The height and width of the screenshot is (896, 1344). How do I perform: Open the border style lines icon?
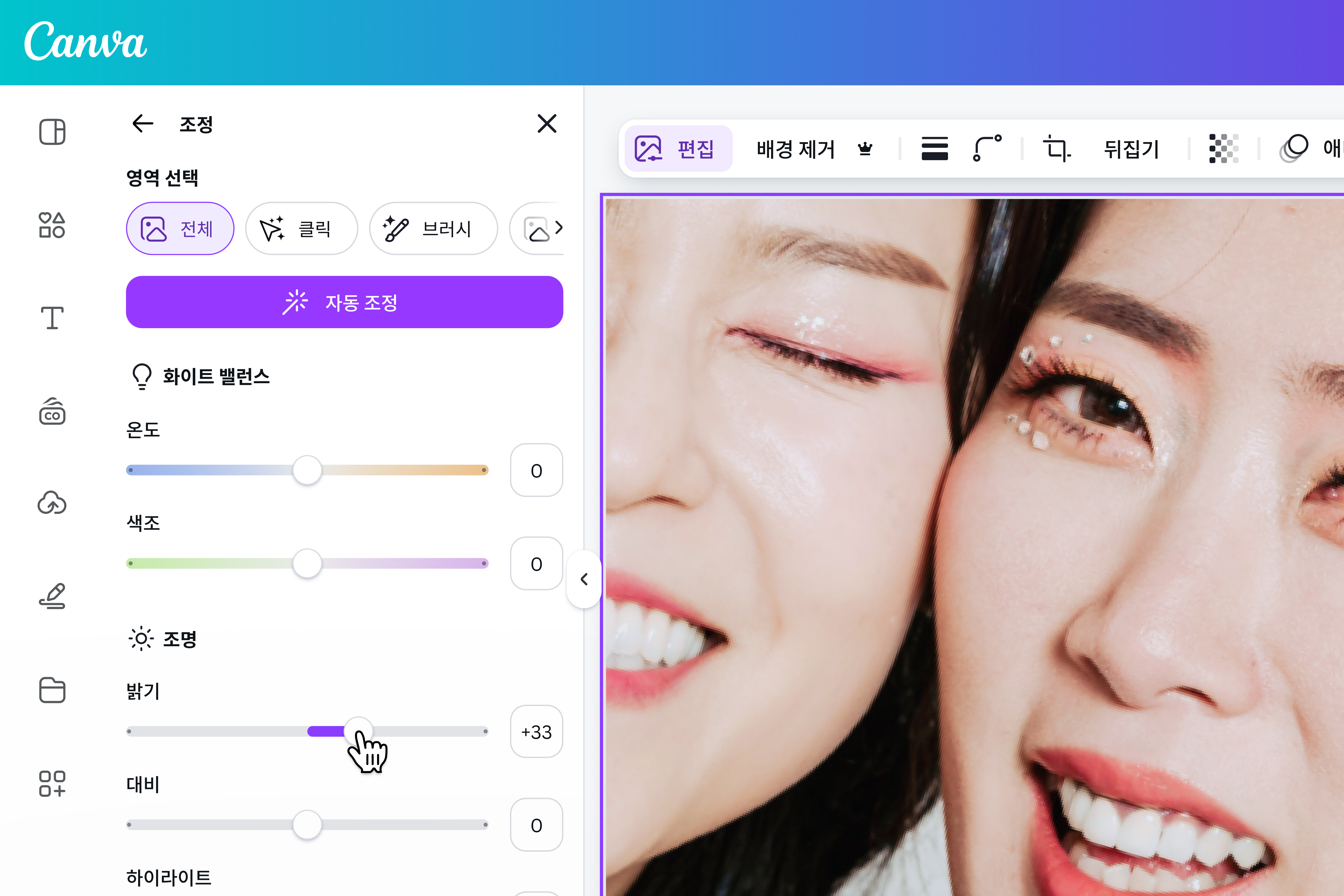(935, 149)
